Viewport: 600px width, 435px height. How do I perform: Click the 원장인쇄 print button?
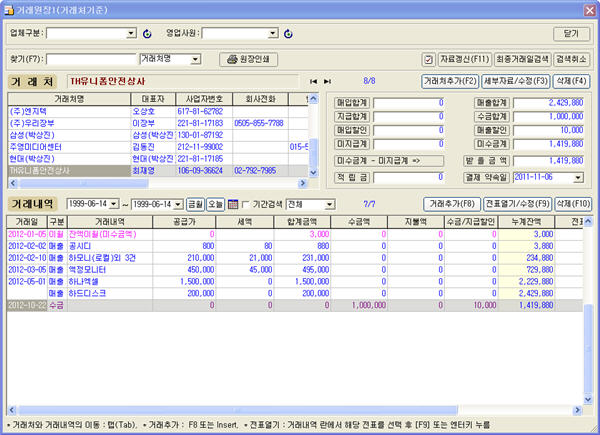point(248,59)
